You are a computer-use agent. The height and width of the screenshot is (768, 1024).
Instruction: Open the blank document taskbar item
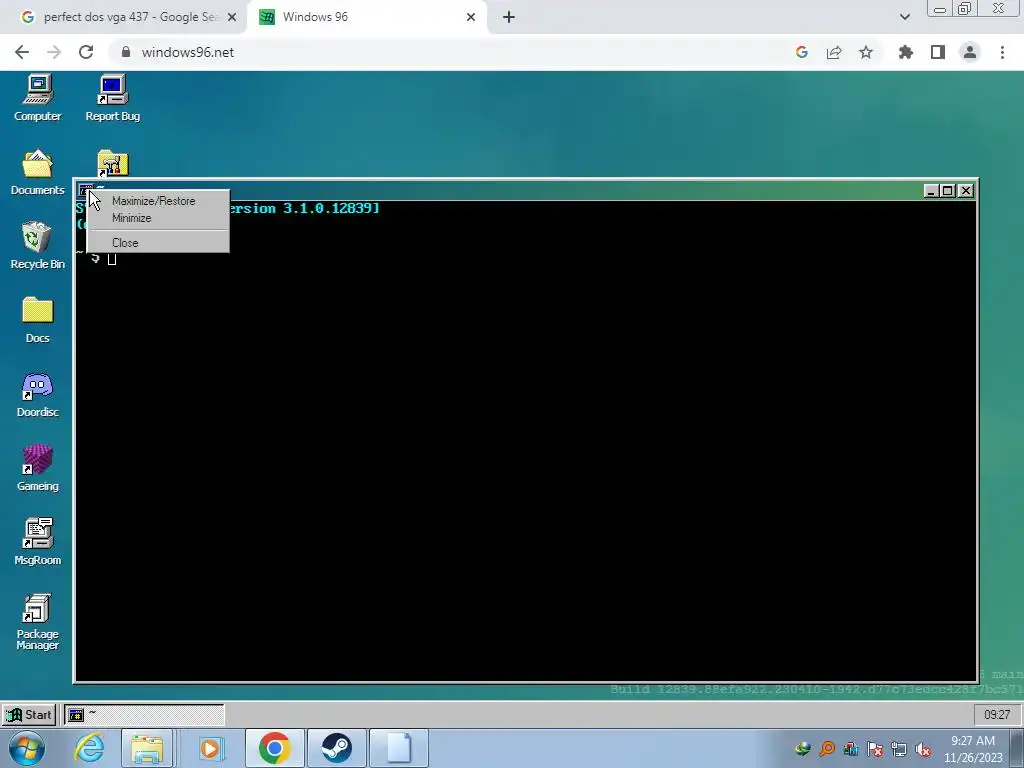coord(399,748)
